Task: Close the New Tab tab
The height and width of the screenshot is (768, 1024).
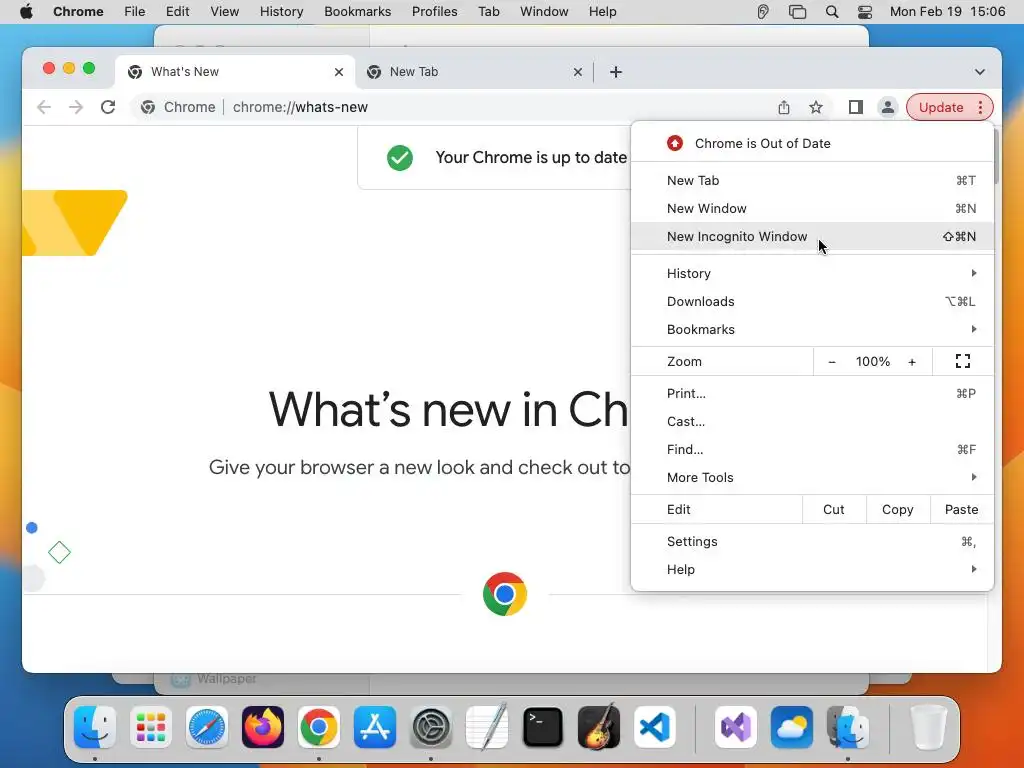Action: [577, 72]
